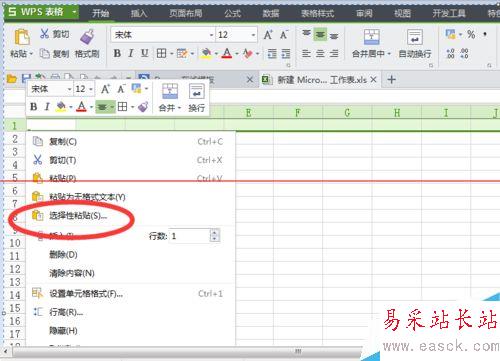Increase font size with ribbon A+ icon
The image size is (500, 361).
click(x=268, y=35)
